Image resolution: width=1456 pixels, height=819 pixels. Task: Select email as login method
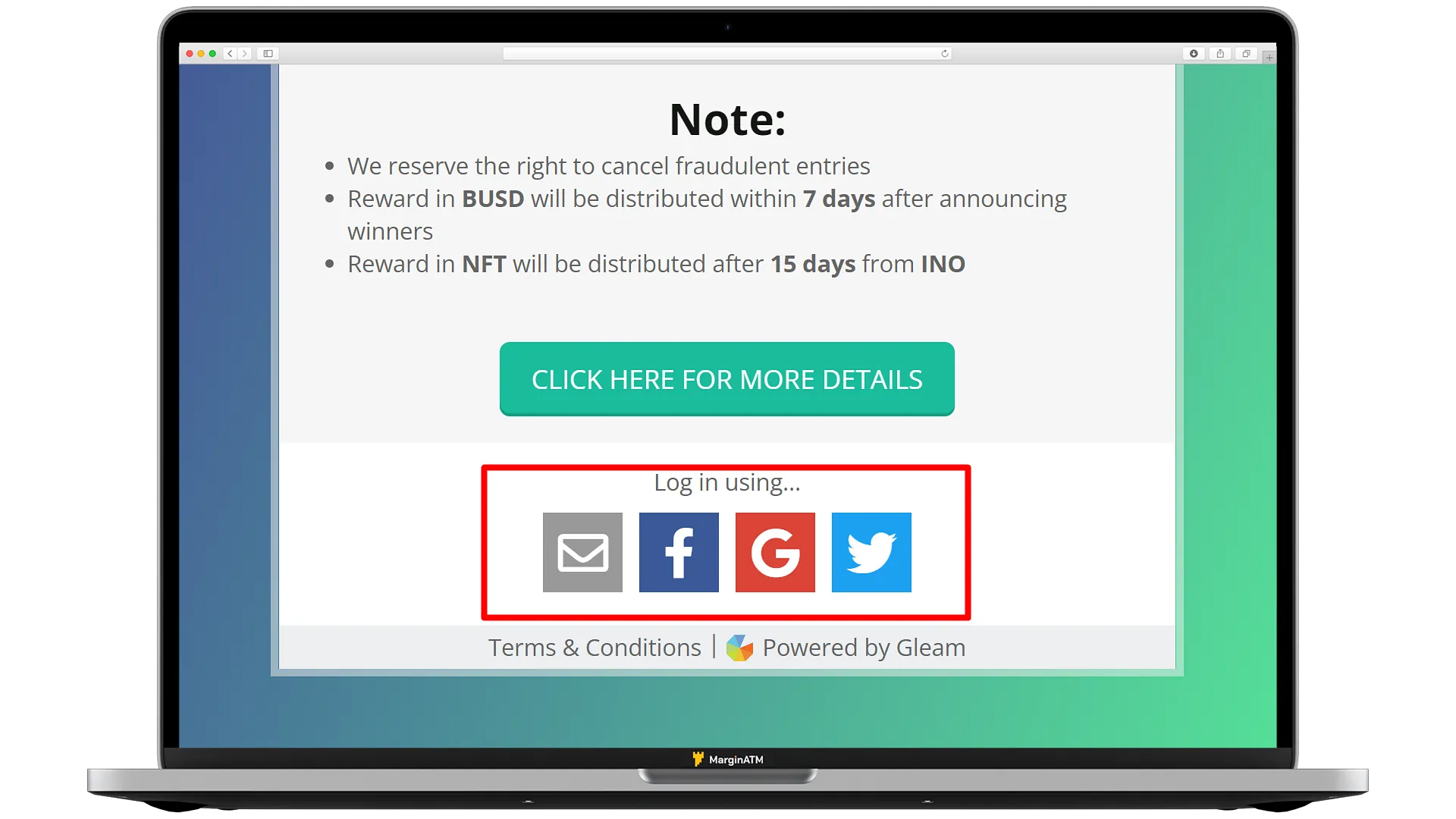tap(583, 552)
